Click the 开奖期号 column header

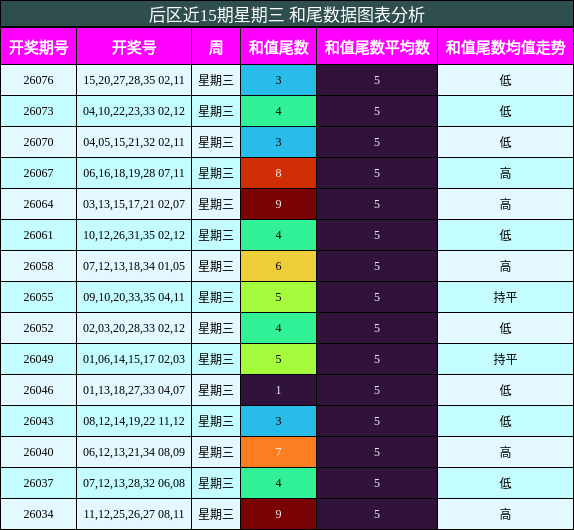(38, 47)
